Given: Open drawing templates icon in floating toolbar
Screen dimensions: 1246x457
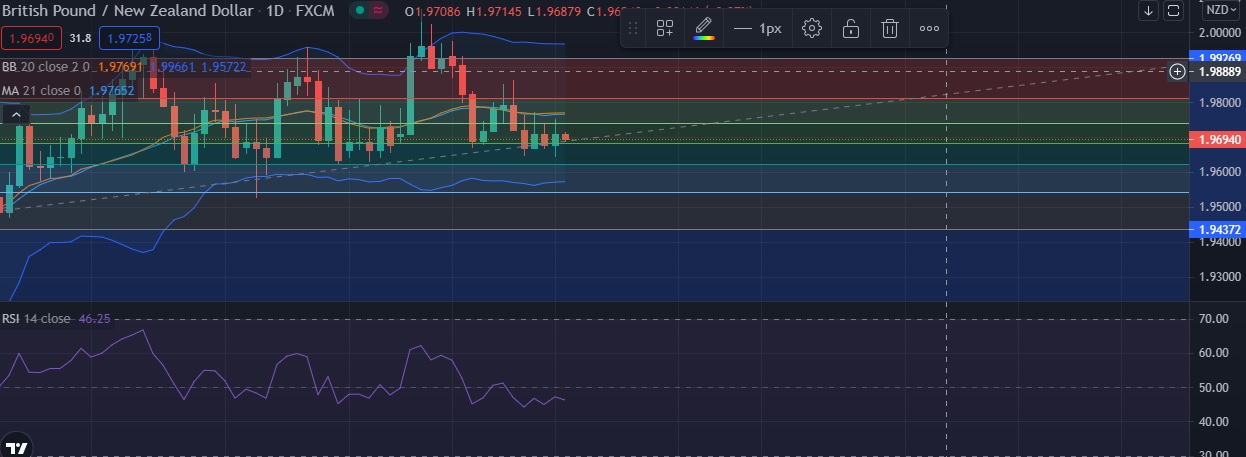Looking at the screenshot, I should tap(665, 28).
